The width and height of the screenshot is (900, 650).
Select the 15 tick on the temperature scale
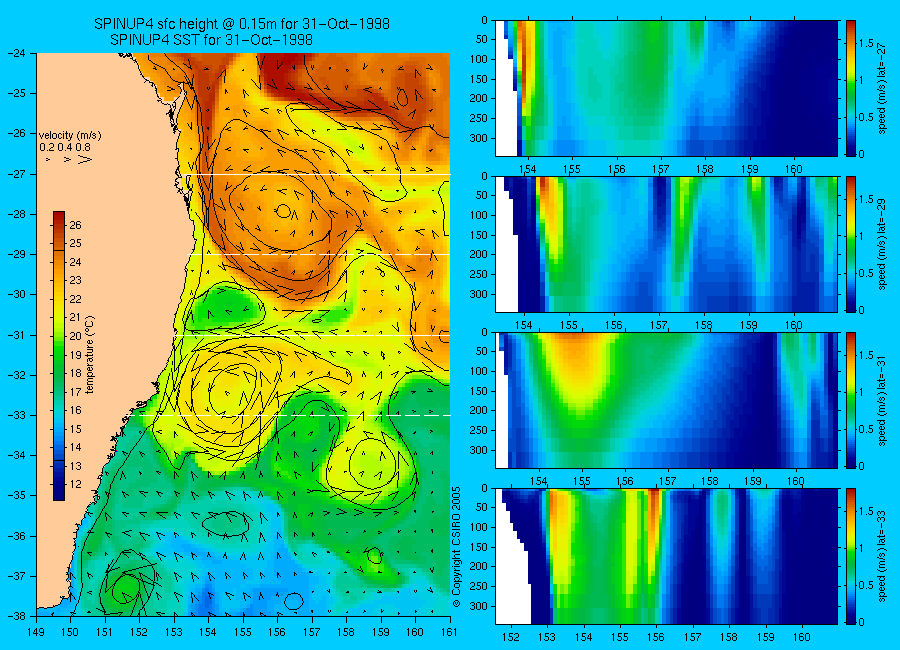(x=75, y=429)
